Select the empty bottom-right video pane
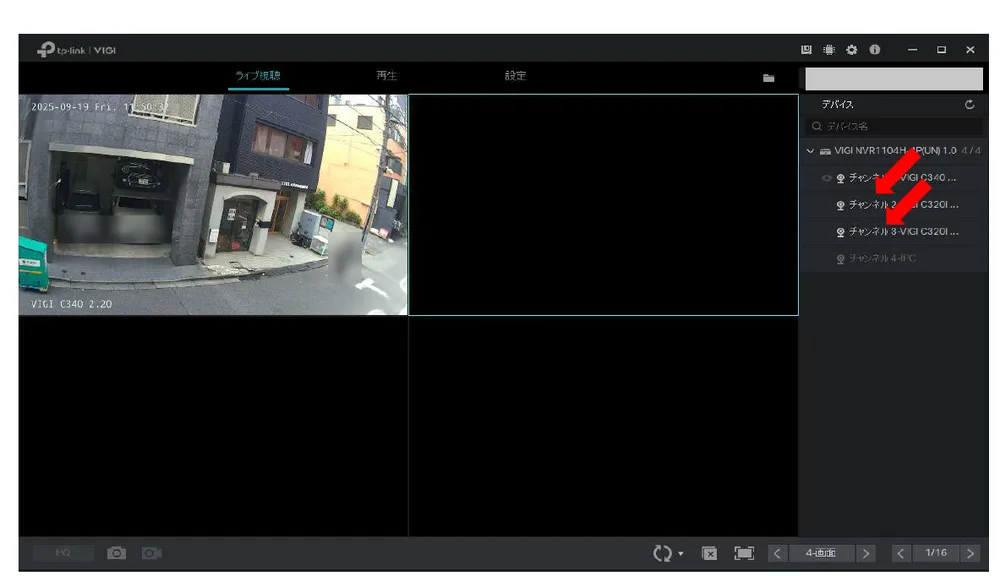The height and width of the screenshot is (576, 1000). pos(603,426)
